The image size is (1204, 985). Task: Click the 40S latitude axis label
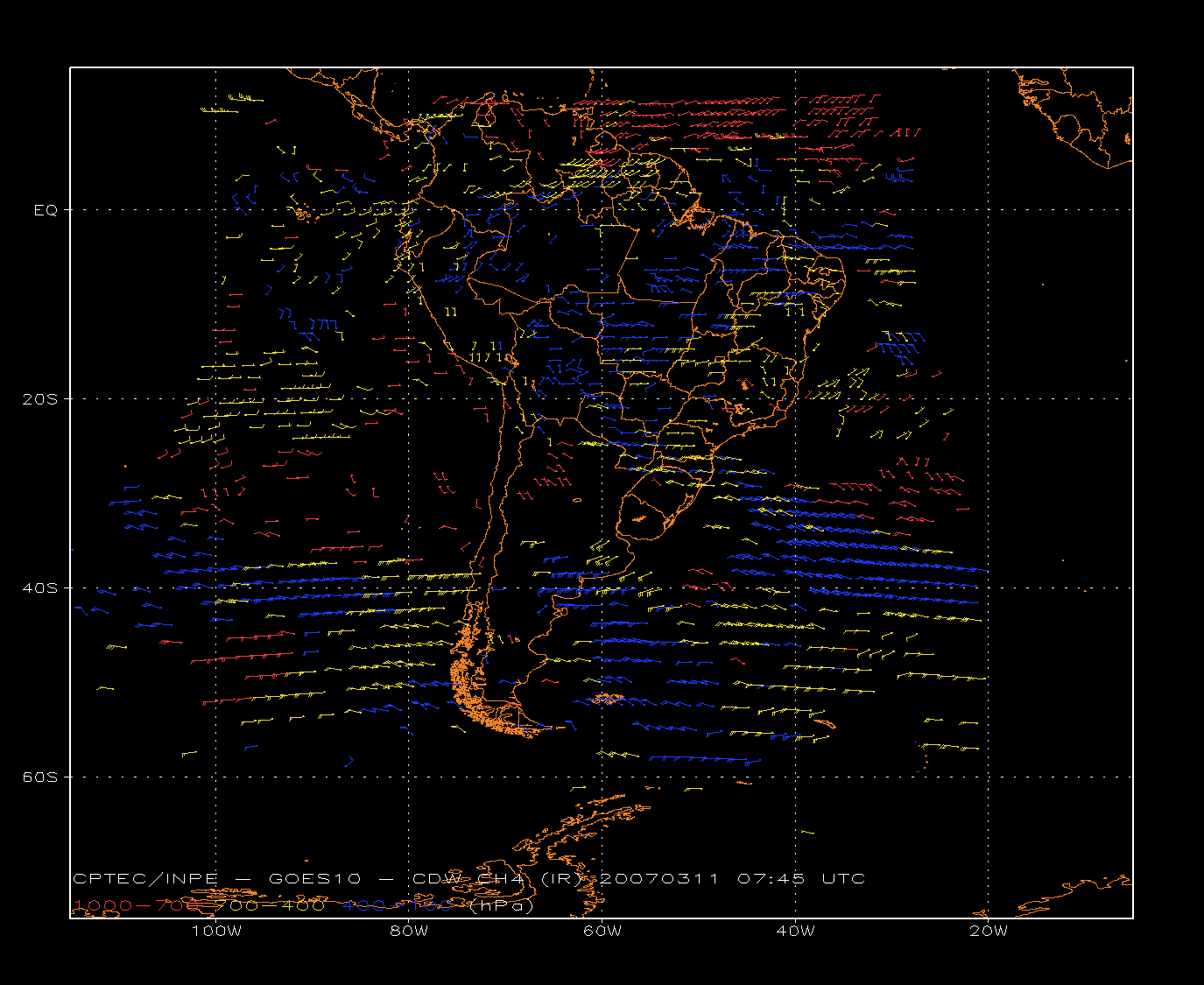[x=40, y=588]
